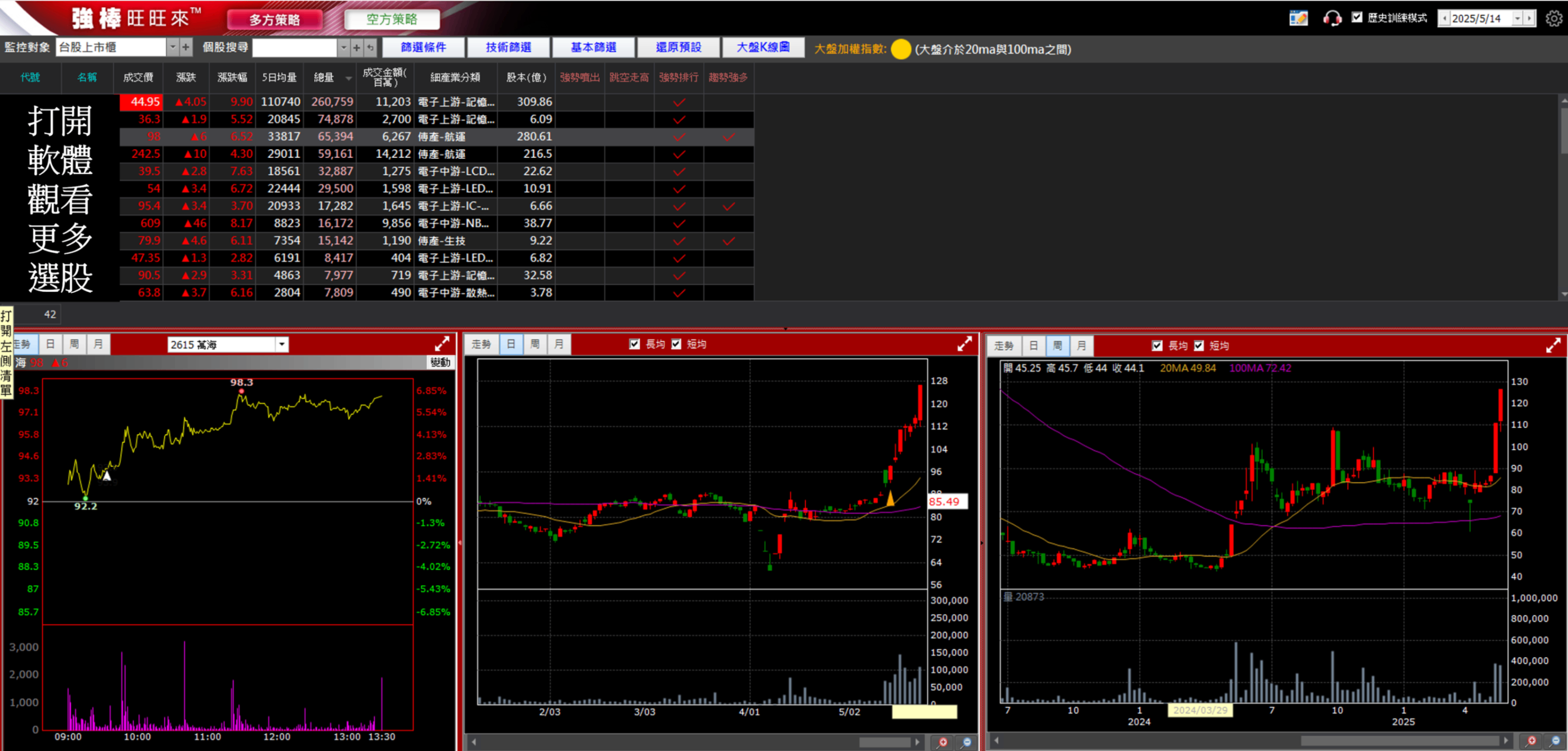Click the undo arrow beside 個股搜尋 box
Screen dimensions: 1568x751
370,47
